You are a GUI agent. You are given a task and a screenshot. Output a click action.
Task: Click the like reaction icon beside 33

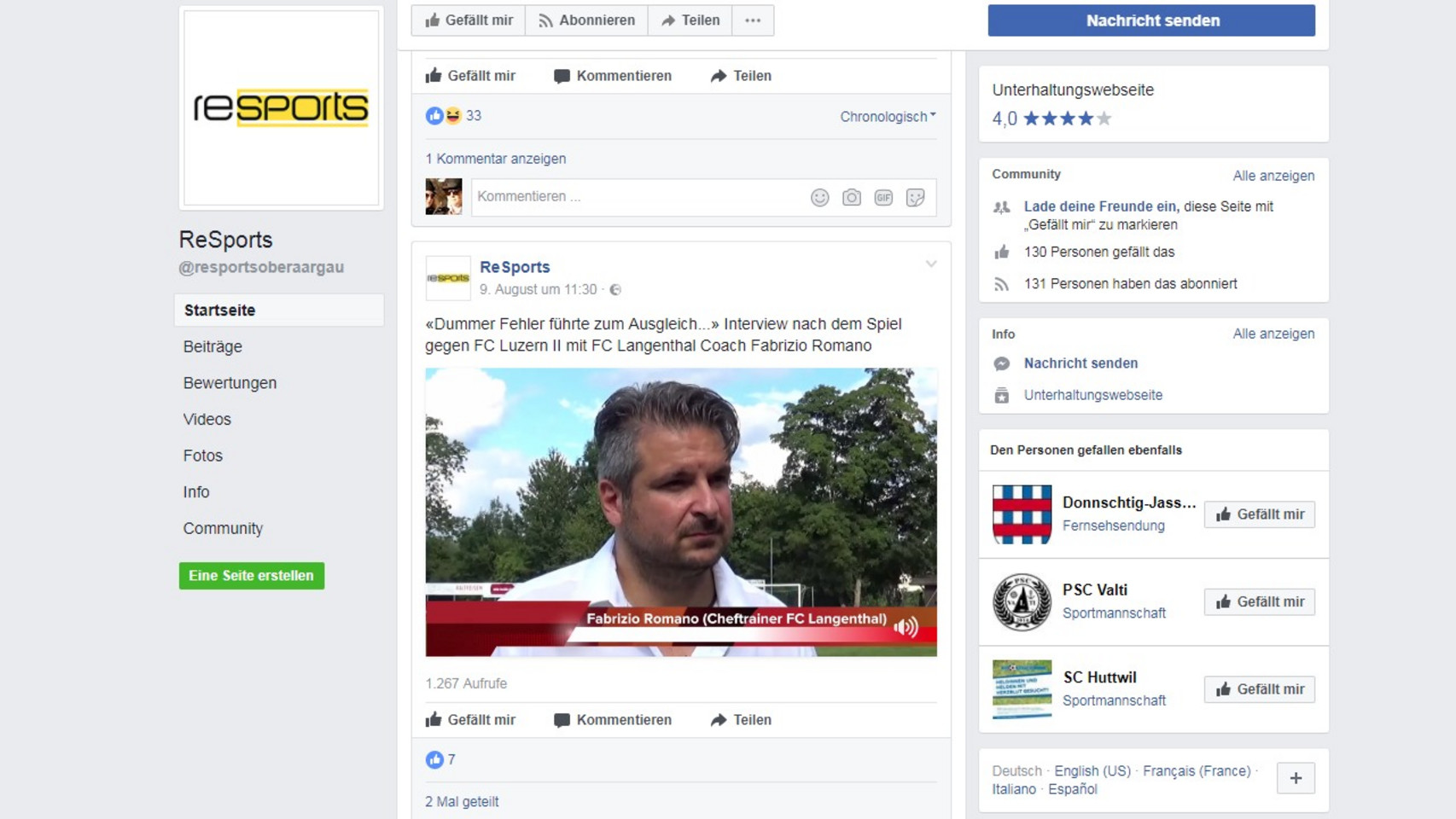pos(434,115)
